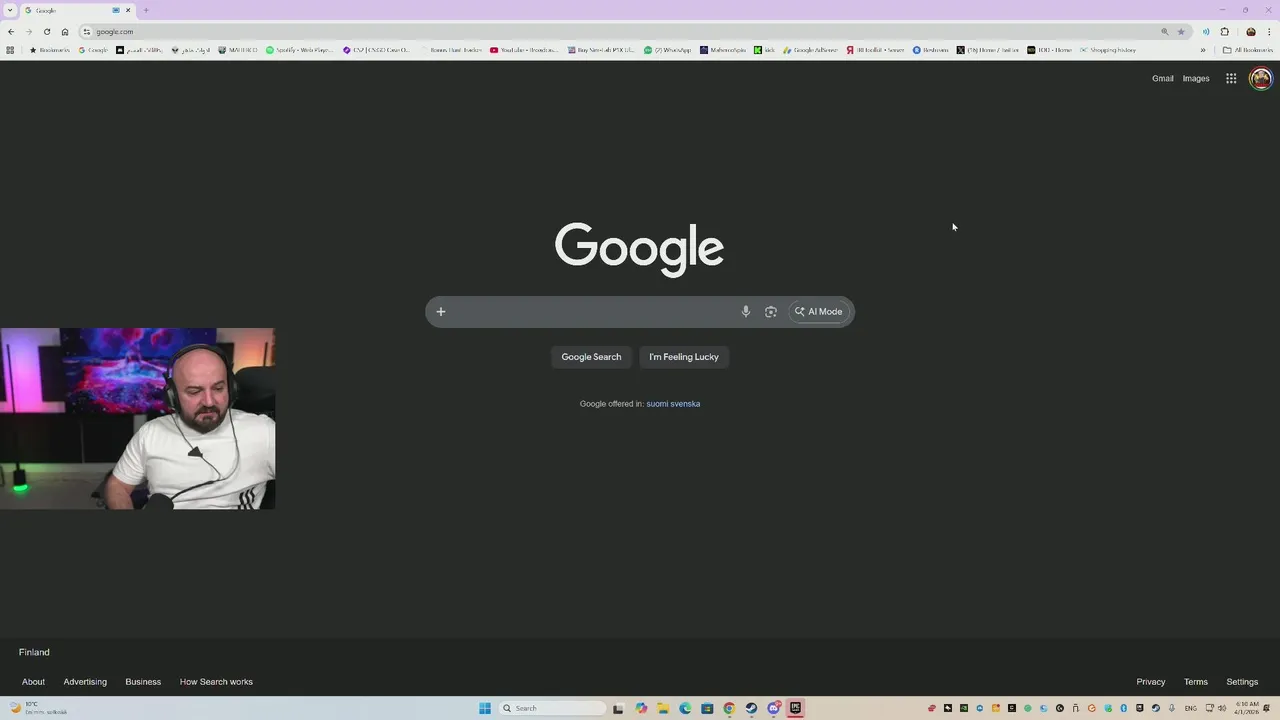Open a new tab
The width and height of the screenshot is (1280, 720).
tap(146, 10)
